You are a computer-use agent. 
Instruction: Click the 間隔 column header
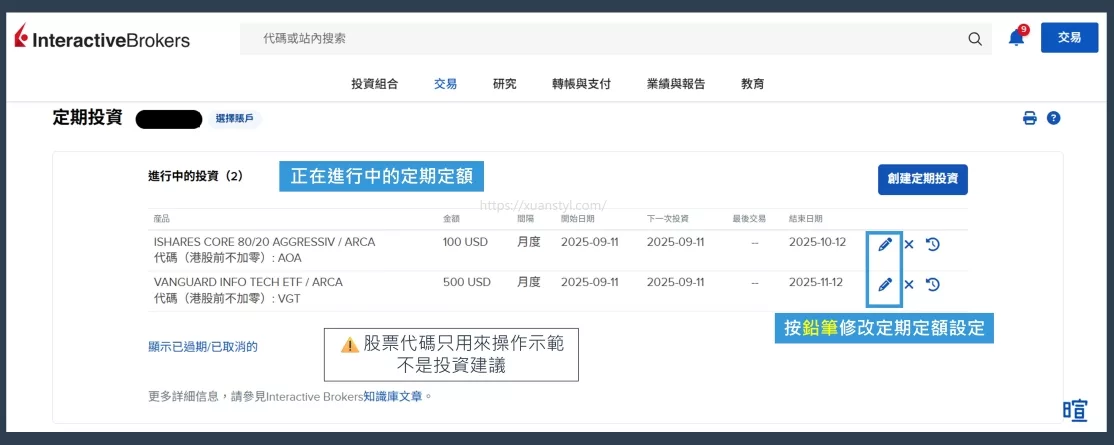[x=525, y=219]
